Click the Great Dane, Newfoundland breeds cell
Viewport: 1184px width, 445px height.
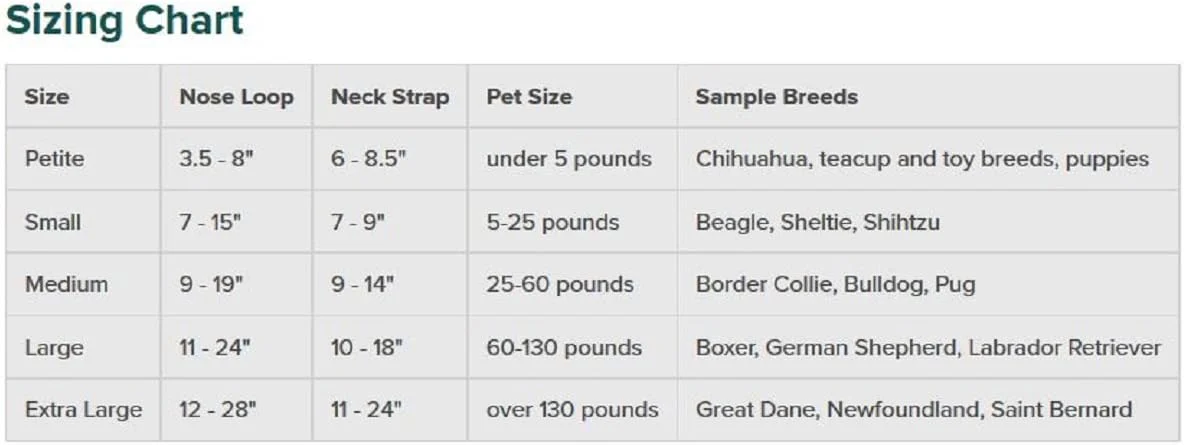click(x=914, y=410)
